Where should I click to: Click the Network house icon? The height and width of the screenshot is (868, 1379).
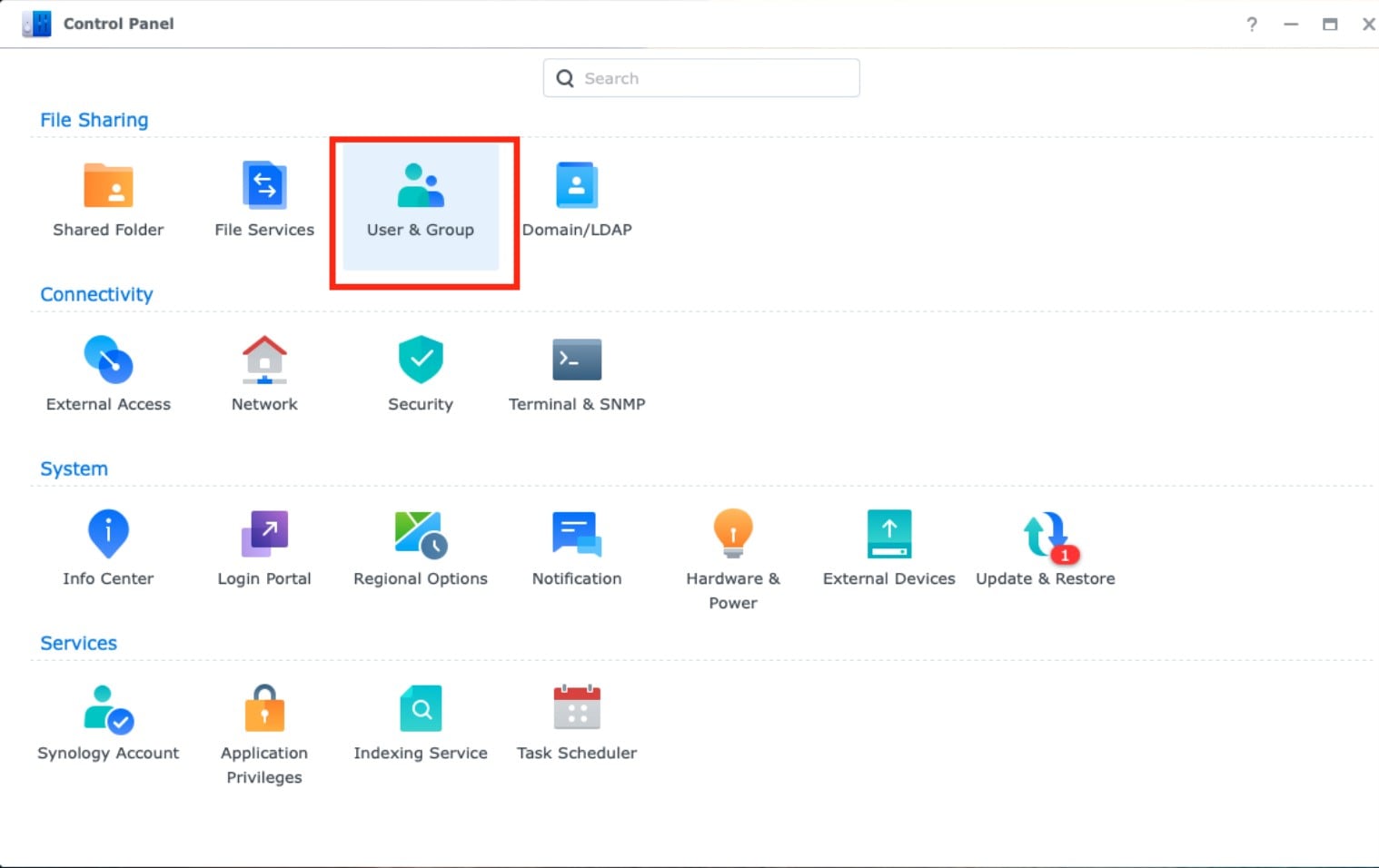264,360
